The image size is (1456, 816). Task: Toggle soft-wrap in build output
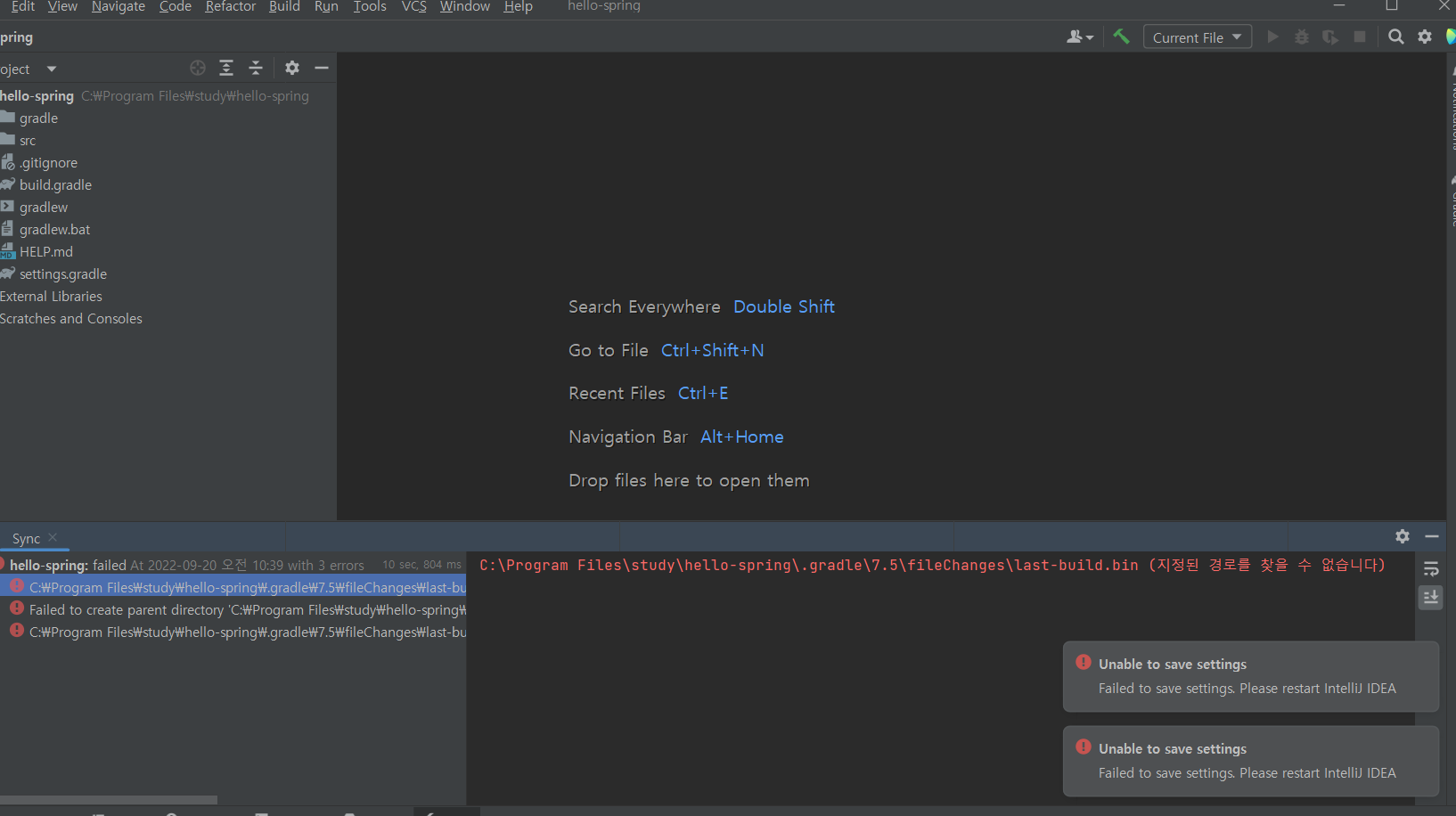point(1431,569)
